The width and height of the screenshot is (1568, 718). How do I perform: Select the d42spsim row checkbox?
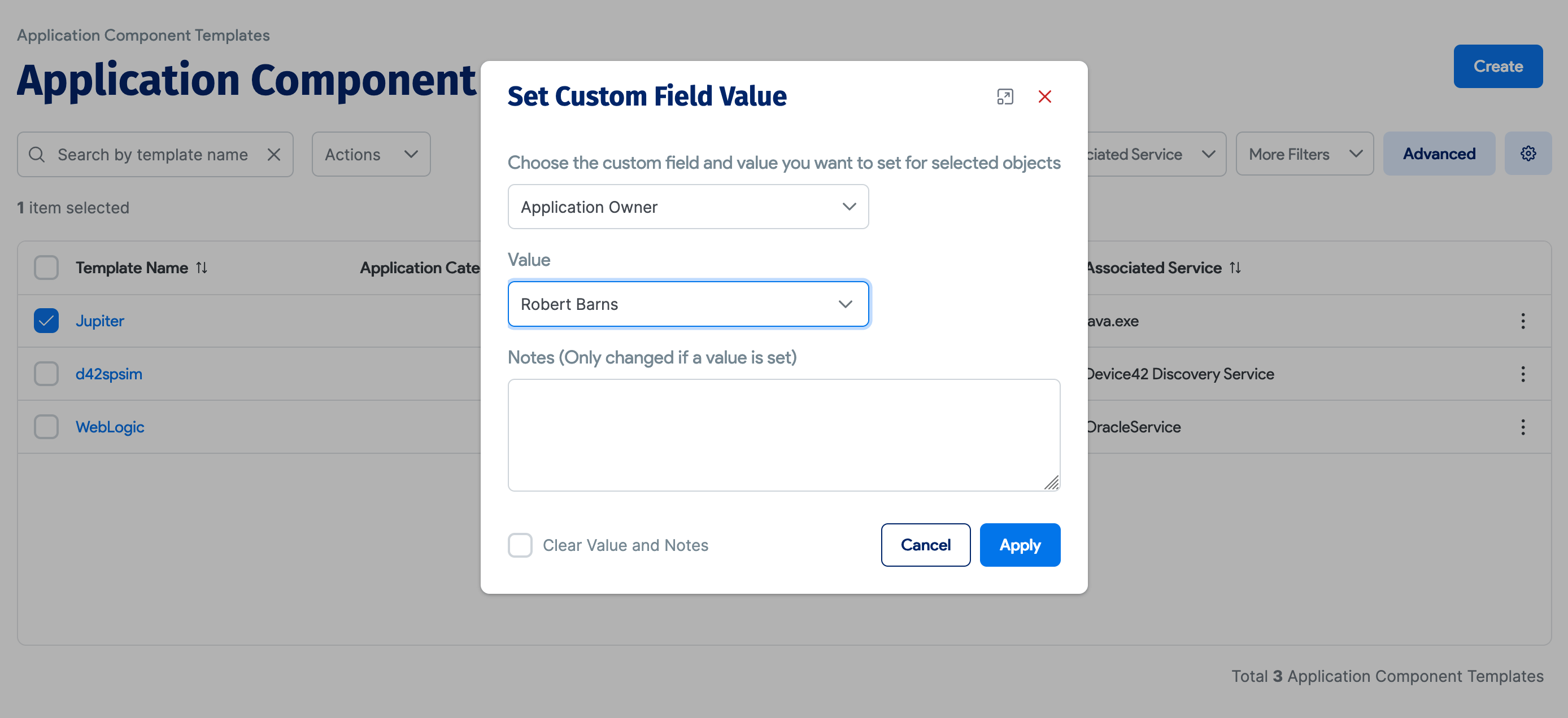point(46,374)
